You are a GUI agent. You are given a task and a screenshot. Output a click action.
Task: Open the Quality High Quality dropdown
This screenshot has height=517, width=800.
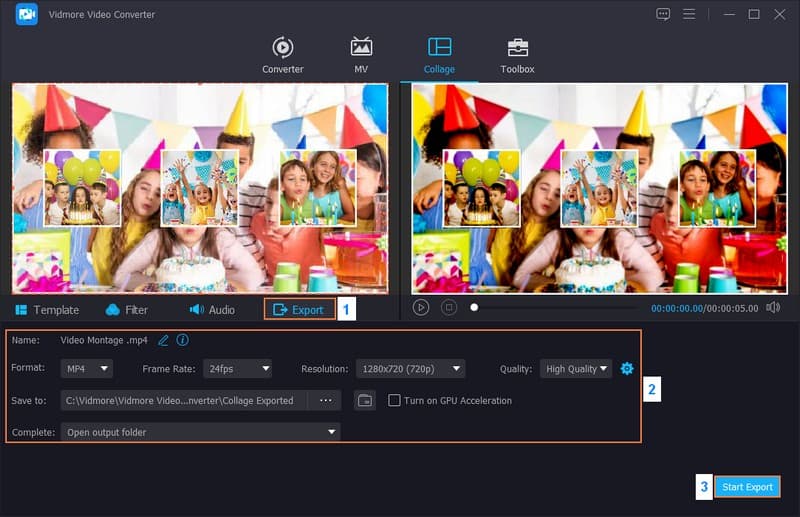pos(576,369)
